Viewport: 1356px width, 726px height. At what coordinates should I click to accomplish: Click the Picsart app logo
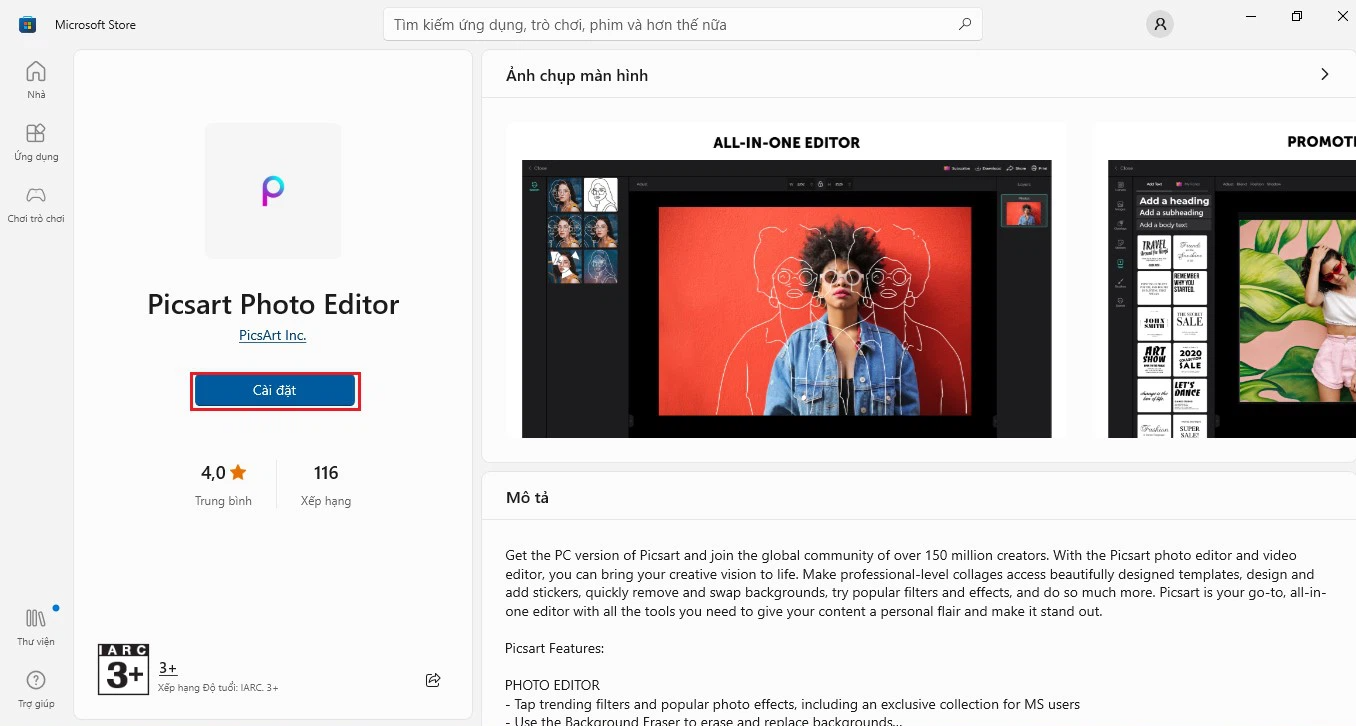pos(273,190)
